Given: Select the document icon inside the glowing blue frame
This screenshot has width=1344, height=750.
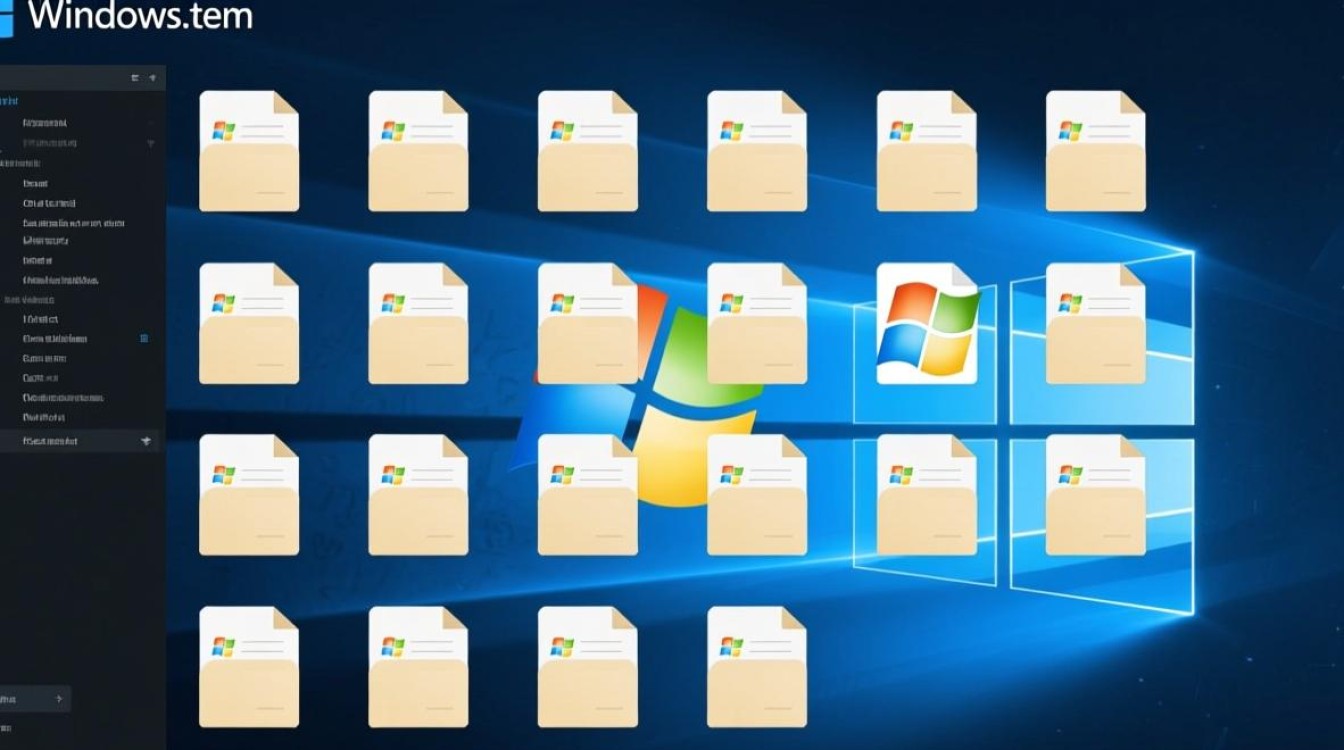Looking at the screenshot, I should point(1095,320).
